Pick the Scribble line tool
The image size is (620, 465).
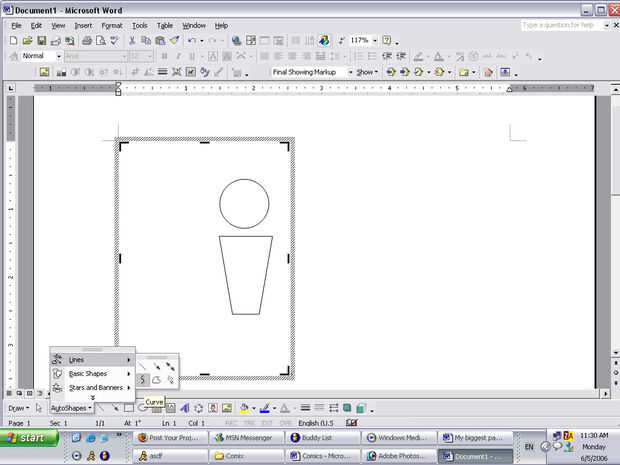click(171, 380)
